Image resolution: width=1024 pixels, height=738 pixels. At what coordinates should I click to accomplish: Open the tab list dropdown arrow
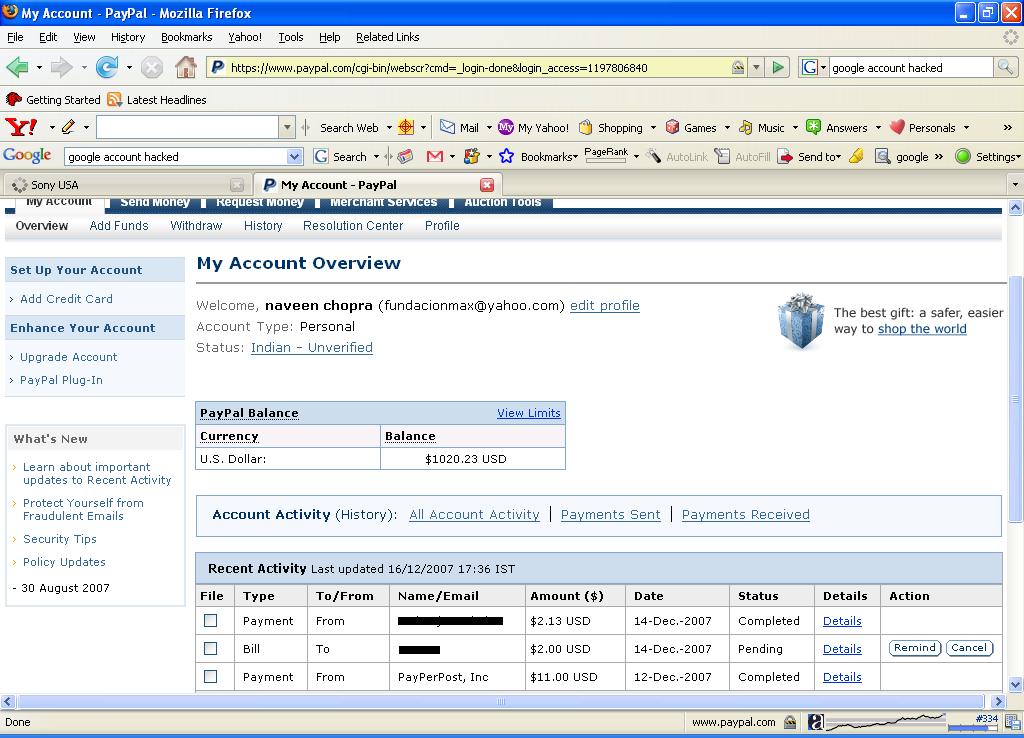pos(1016,185)
